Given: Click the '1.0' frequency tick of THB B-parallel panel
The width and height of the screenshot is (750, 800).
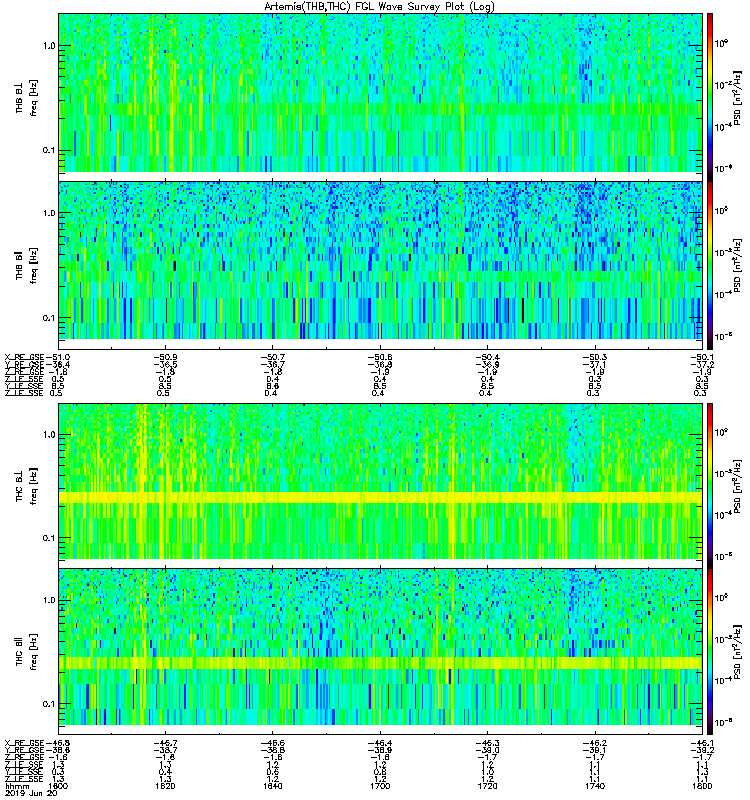Looking at the screenshot, I should [49, 213].
